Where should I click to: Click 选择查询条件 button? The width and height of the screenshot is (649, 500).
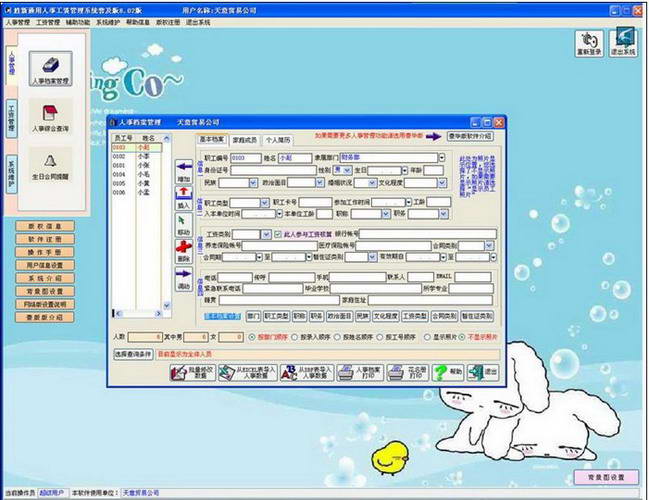[133, 354]
